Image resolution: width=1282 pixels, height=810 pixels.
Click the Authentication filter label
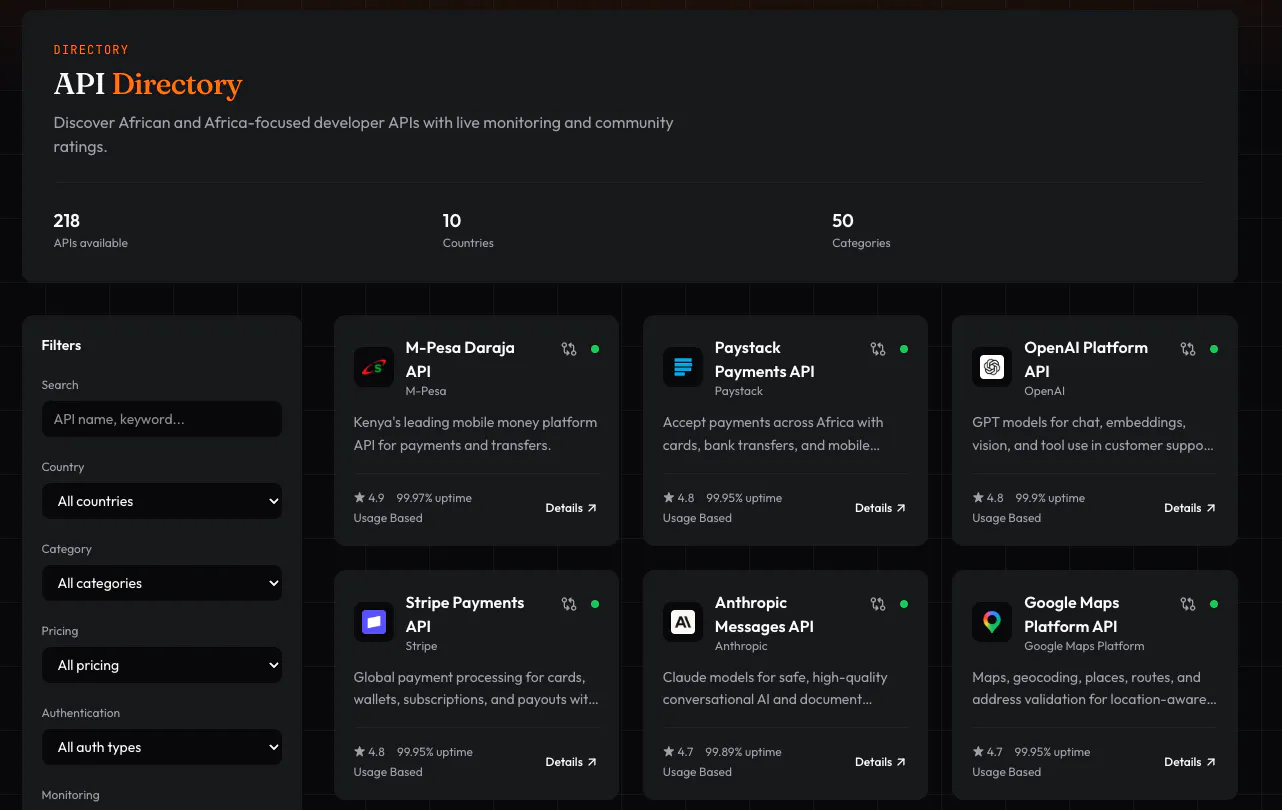[x=81, y=713]
